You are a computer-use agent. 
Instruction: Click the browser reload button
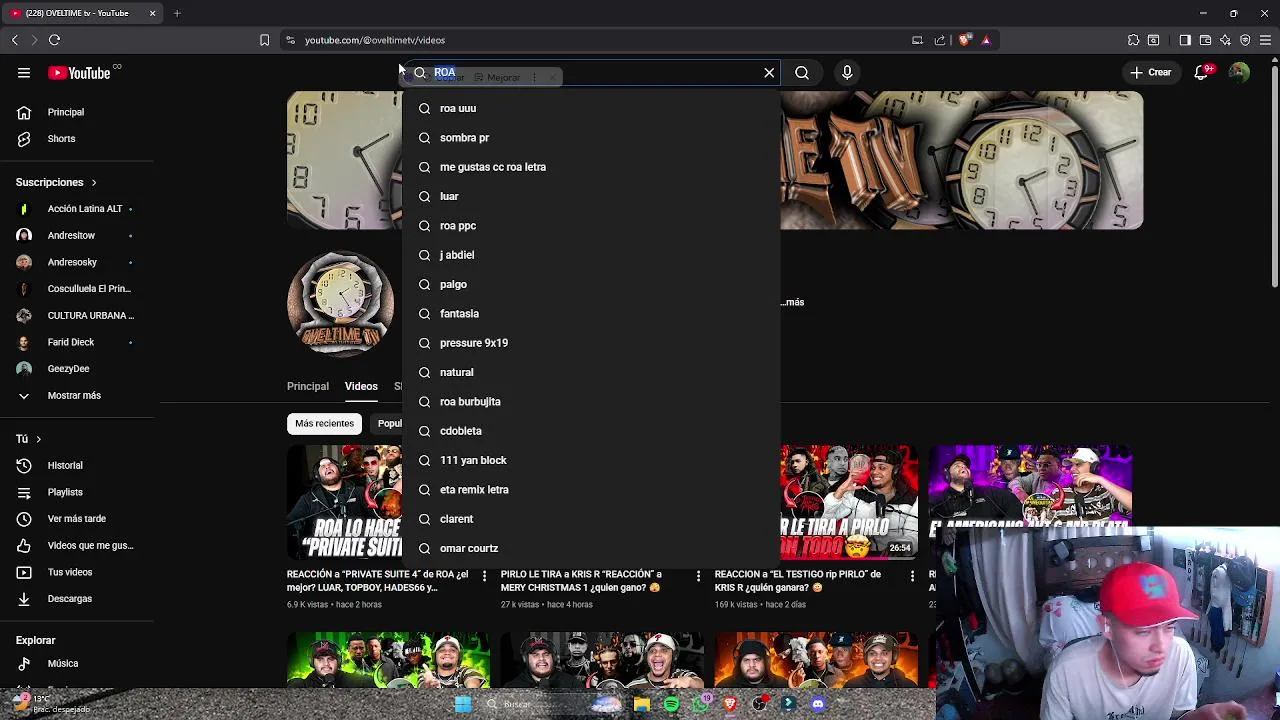[x=54, y=40]
